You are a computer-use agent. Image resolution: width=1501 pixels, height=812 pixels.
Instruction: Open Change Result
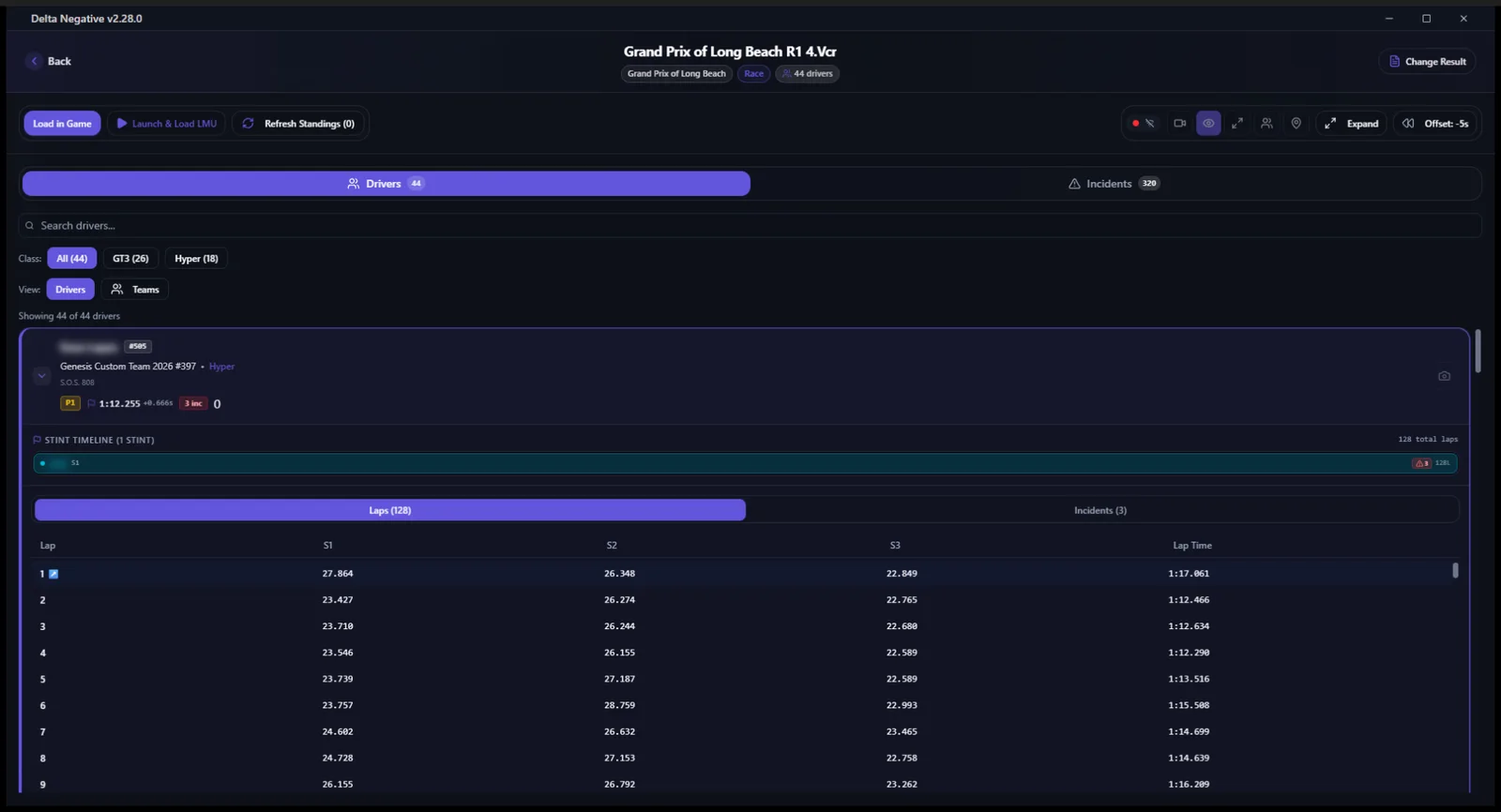[1427, 62]
